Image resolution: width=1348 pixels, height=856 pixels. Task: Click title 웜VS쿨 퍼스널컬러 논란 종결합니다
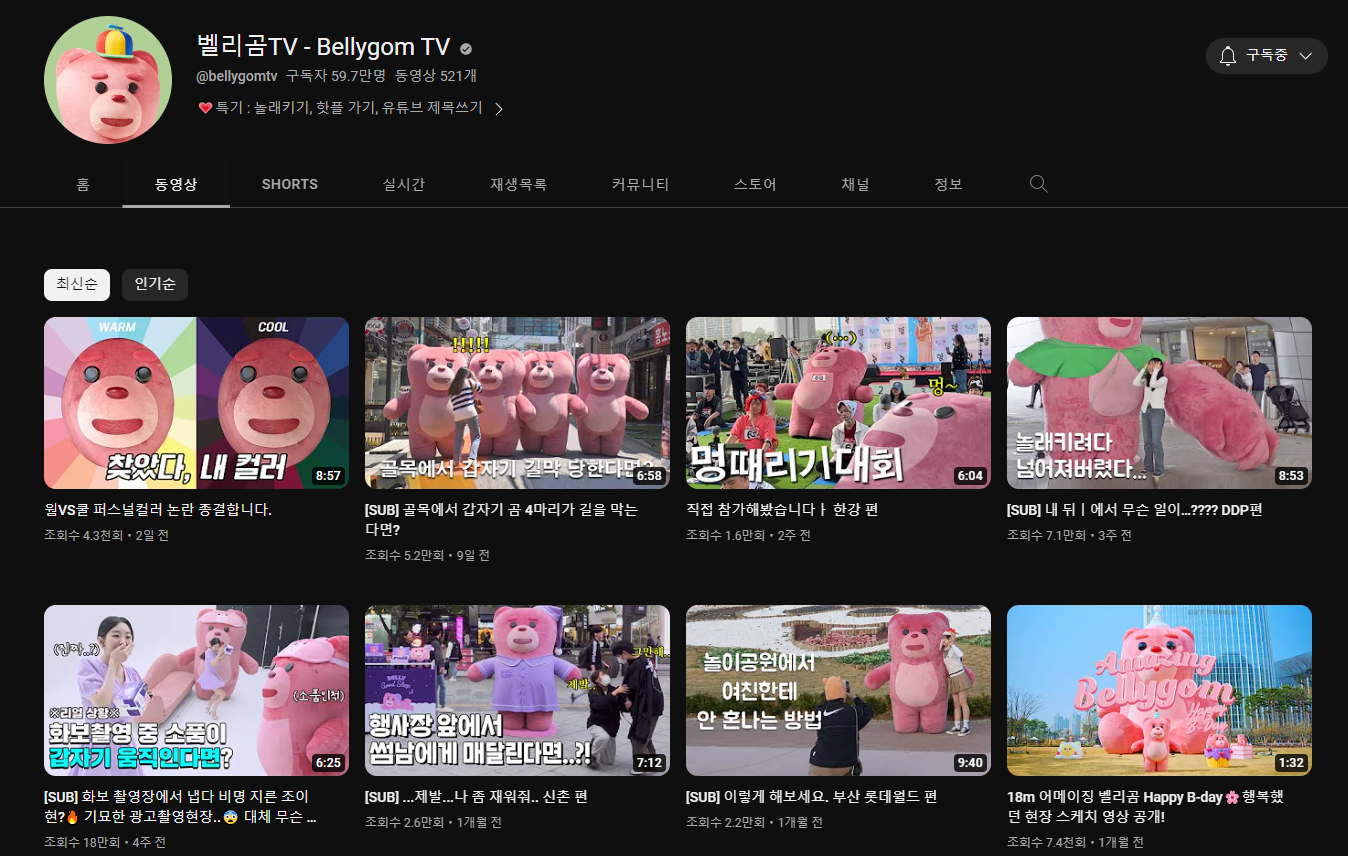[x=158, y=510]
